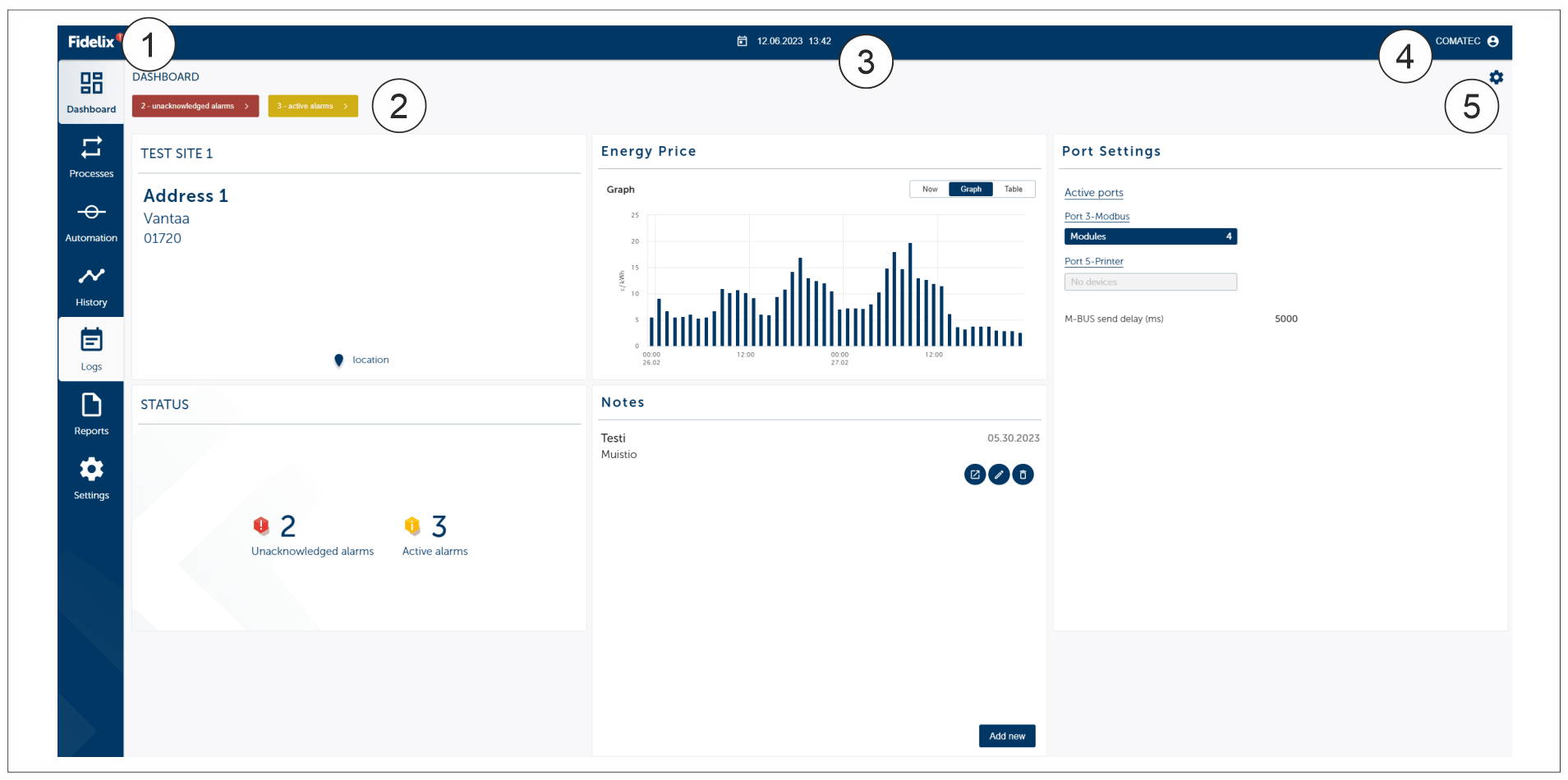This screenshot has height=780, width=1568.
Task: Click the Modules bar showing 4
Action: 1151,236
